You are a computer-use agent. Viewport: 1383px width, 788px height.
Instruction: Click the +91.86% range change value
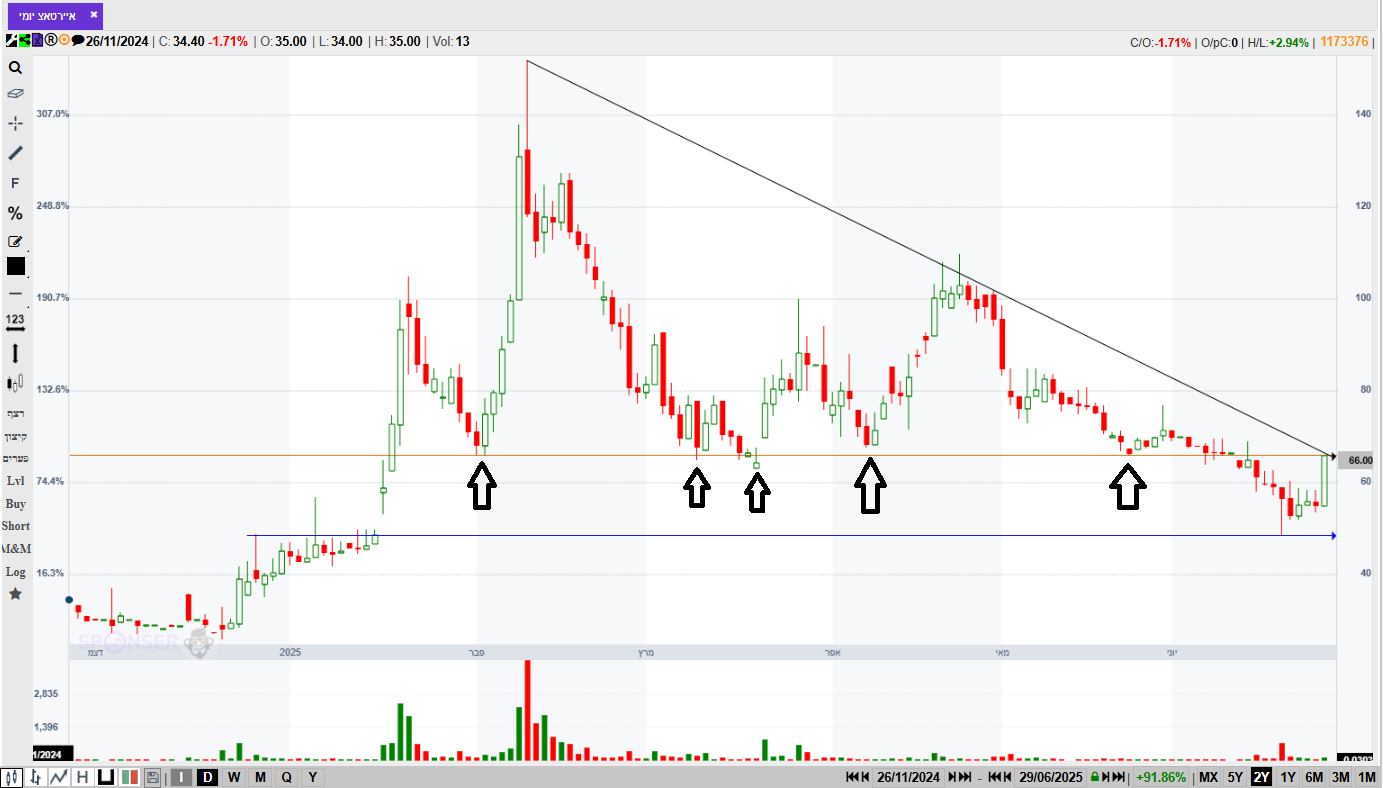(1160, 777)
